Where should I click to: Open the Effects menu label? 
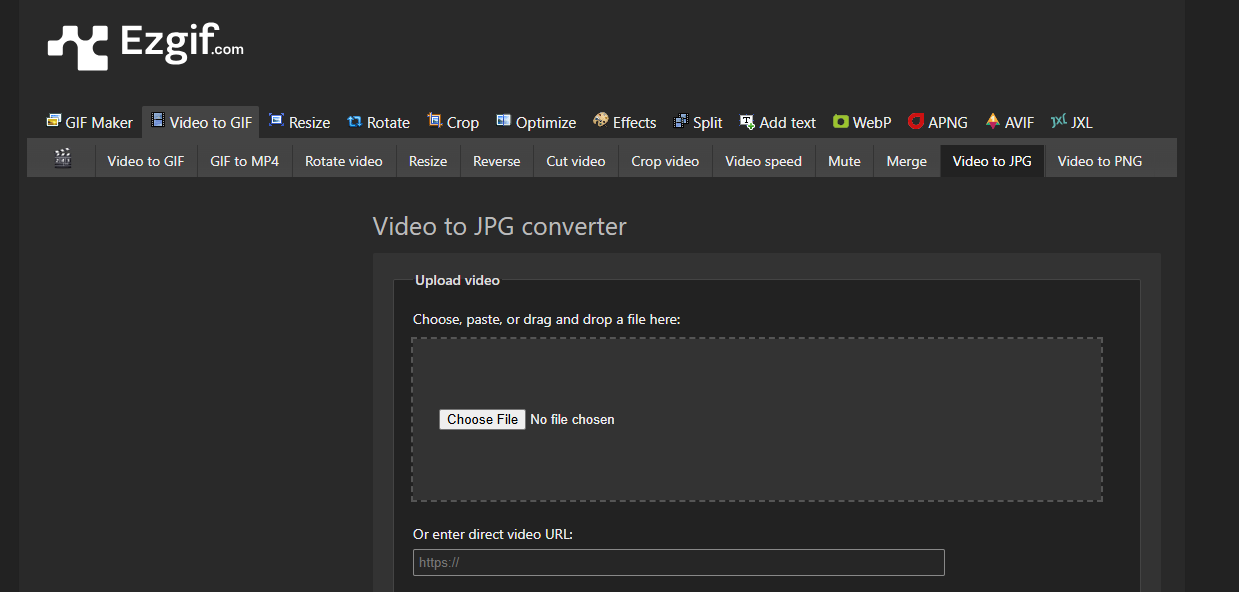tap(635, 123)
